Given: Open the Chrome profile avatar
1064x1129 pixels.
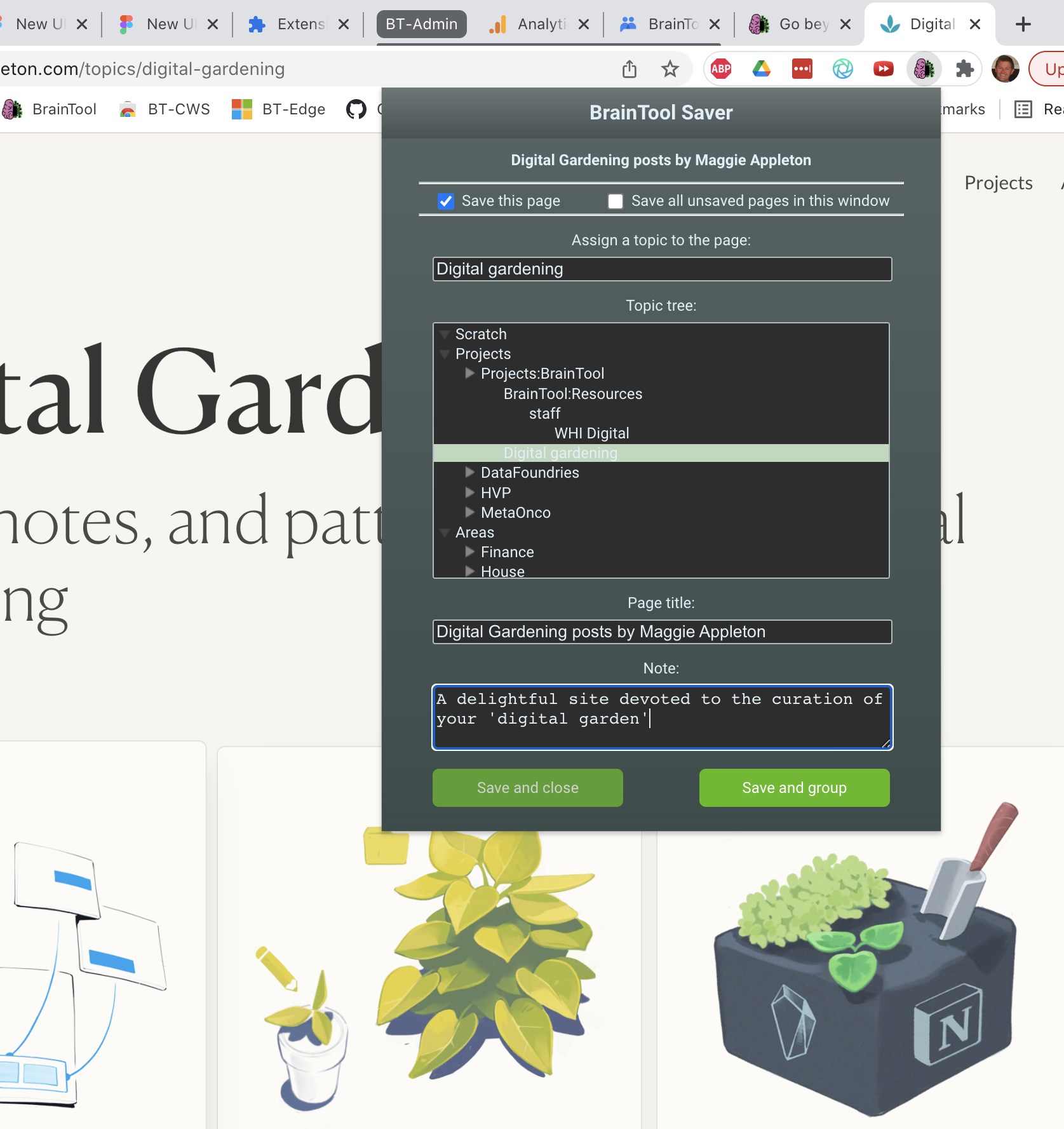Looking at the screenshot, I should [x=1006, y=69].
